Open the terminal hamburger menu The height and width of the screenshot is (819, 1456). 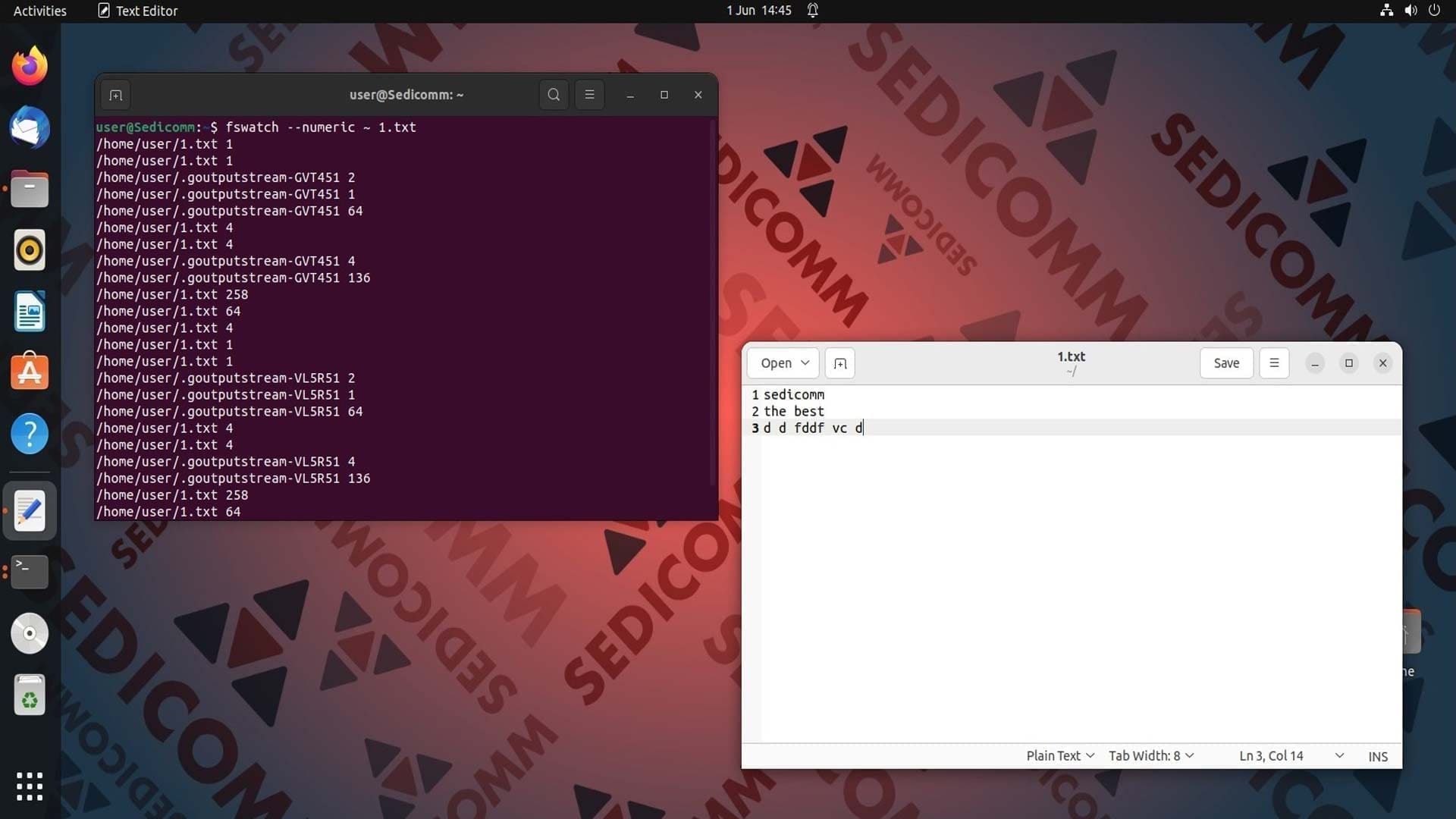click(x=589, y=95)
